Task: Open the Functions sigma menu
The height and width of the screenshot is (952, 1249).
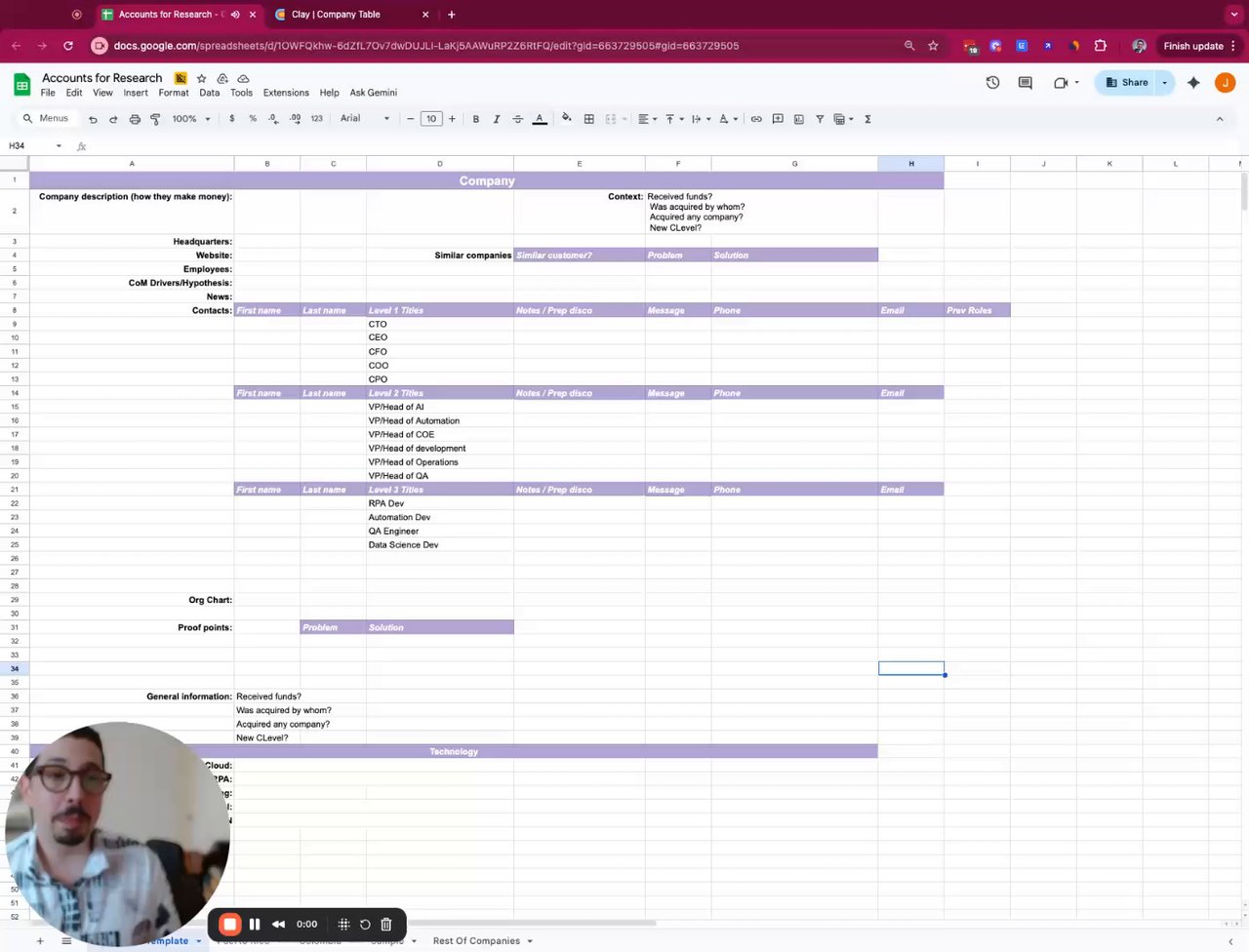Action: [867, 119]
